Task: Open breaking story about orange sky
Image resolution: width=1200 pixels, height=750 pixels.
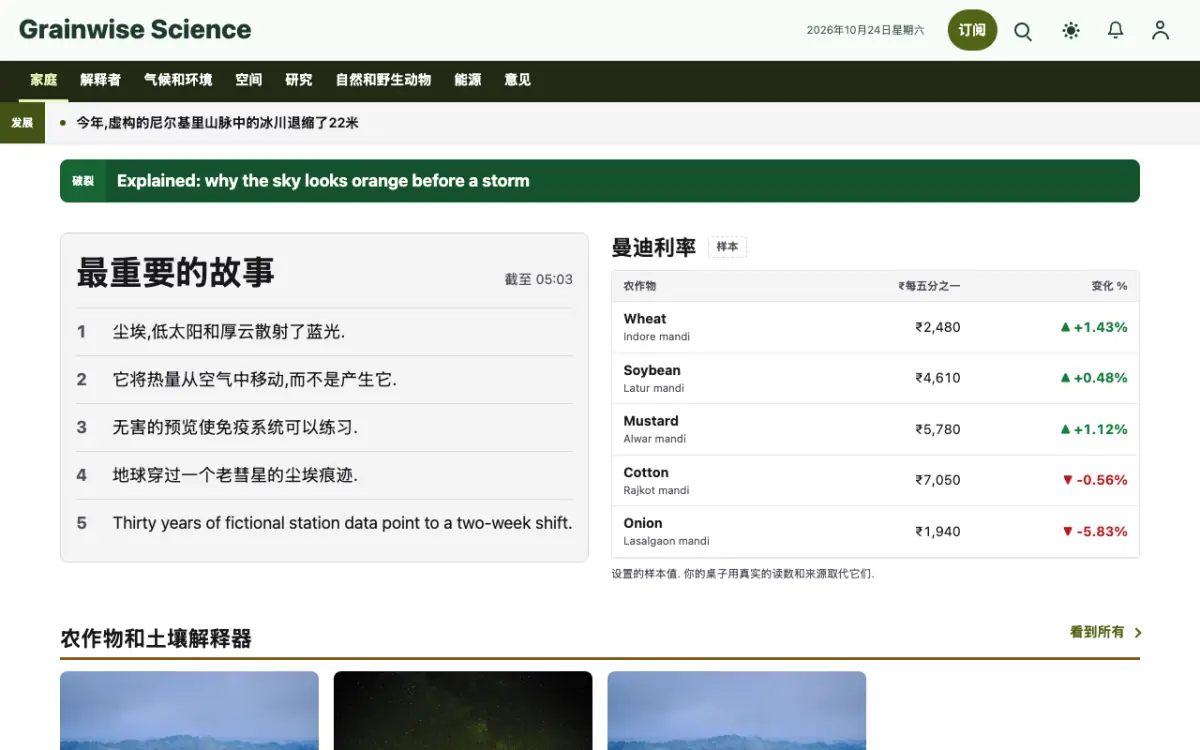Action: (x=323, y=181)
